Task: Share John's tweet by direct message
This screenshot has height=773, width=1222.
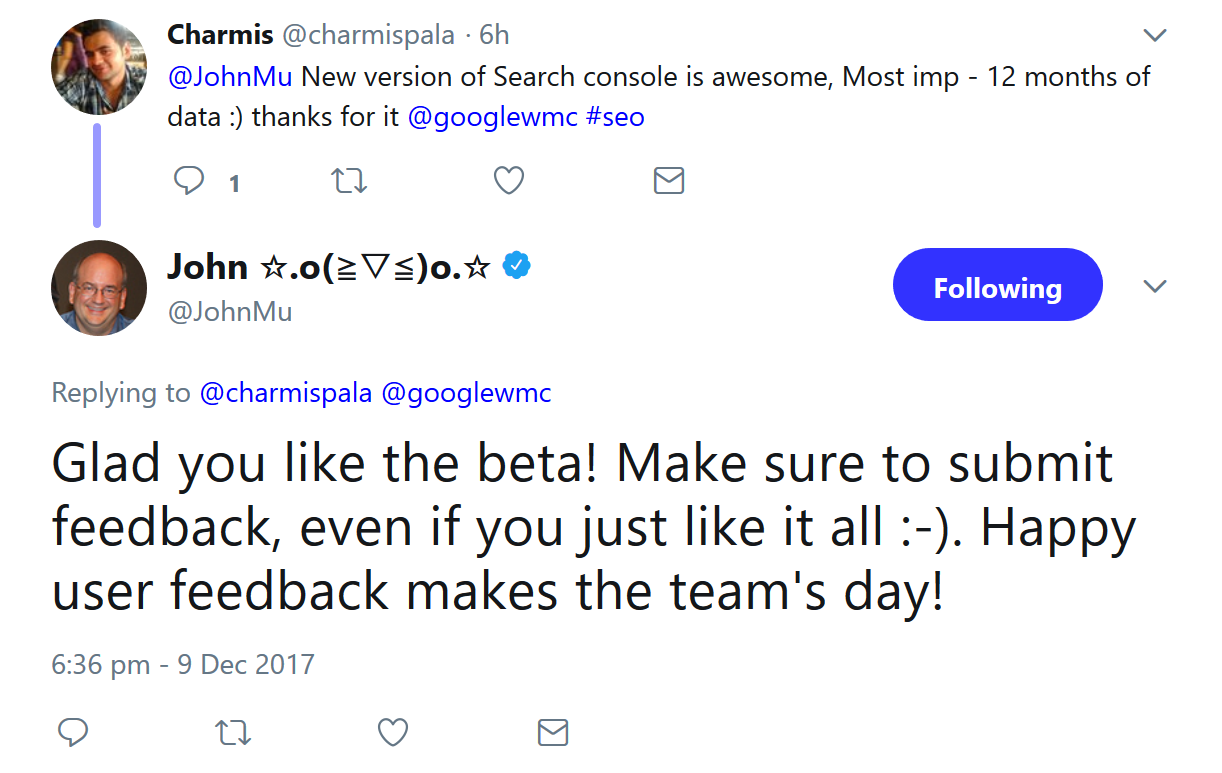Action: point(553,732)
